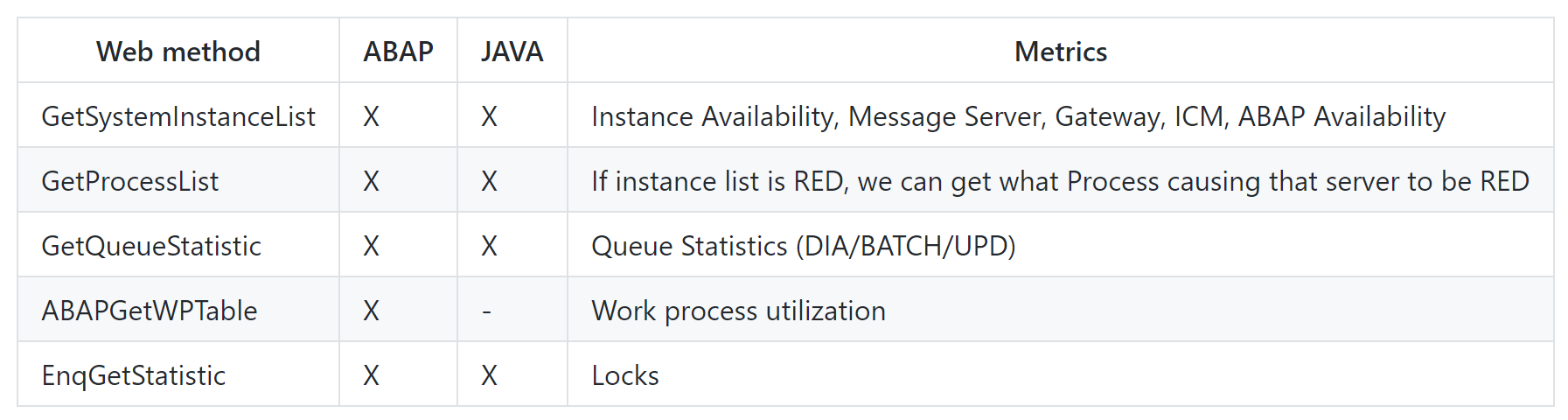The height and width of the screenshot is (420, 1568).
Task: Click the Queue Statistics (DIA/BATCH/UPD) text
Action: 804,246
